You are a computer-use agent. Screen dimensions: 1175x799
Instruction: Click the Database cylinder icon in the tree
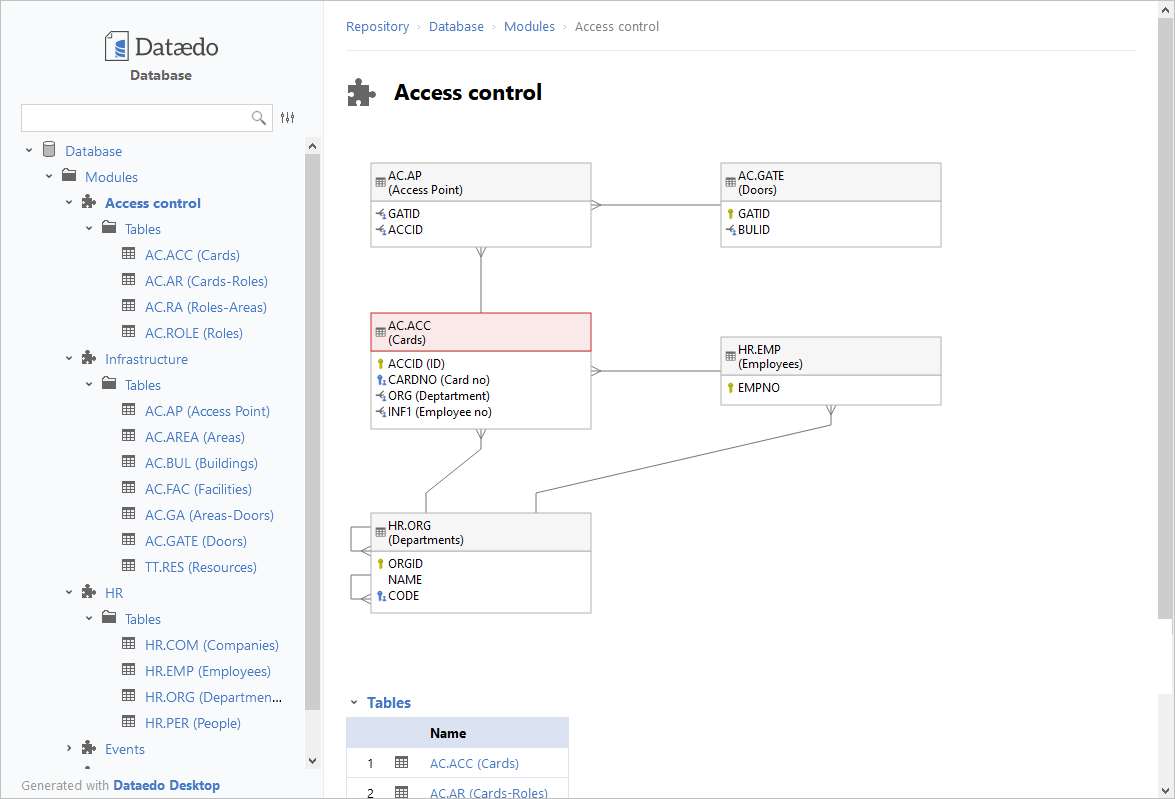[x=49, y=151]
